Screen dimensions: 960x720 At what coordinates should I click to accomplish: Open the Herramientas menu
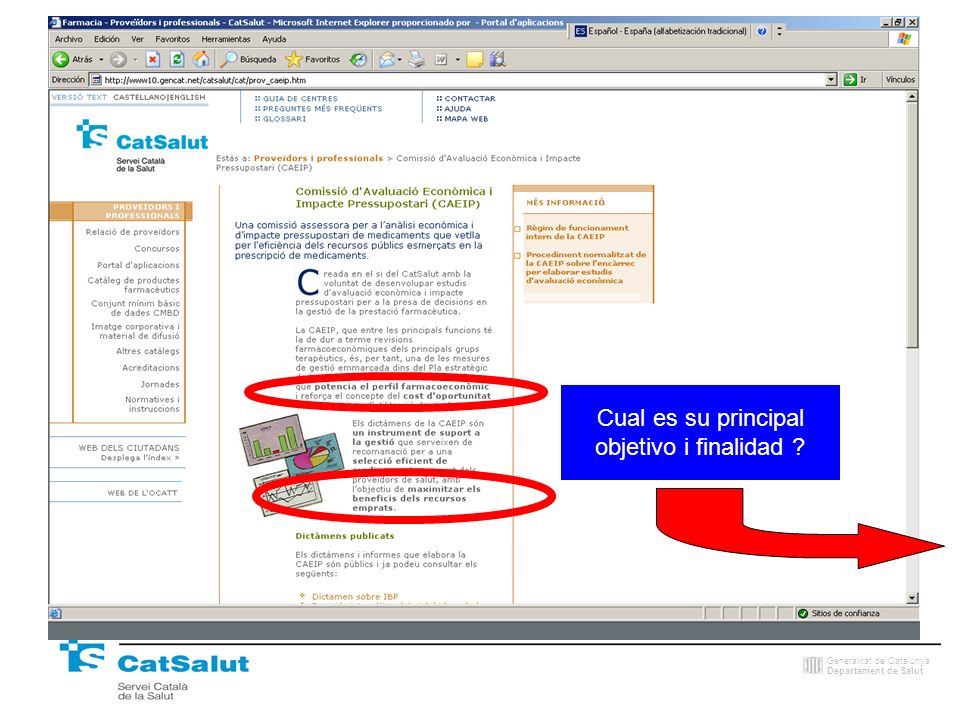coord(226,39)
